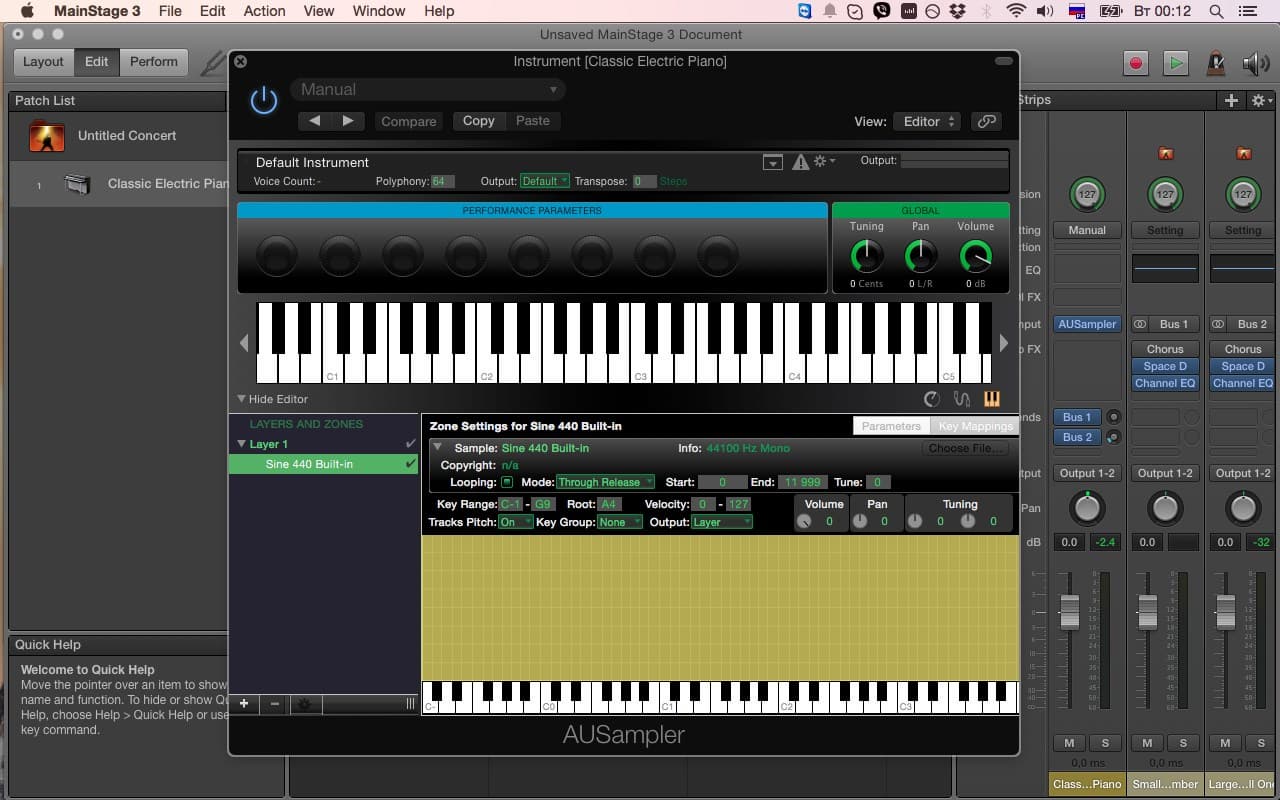1280x800 pixels.
Task: Switch to the Parameters tab
Action: [x=890, y=426]
